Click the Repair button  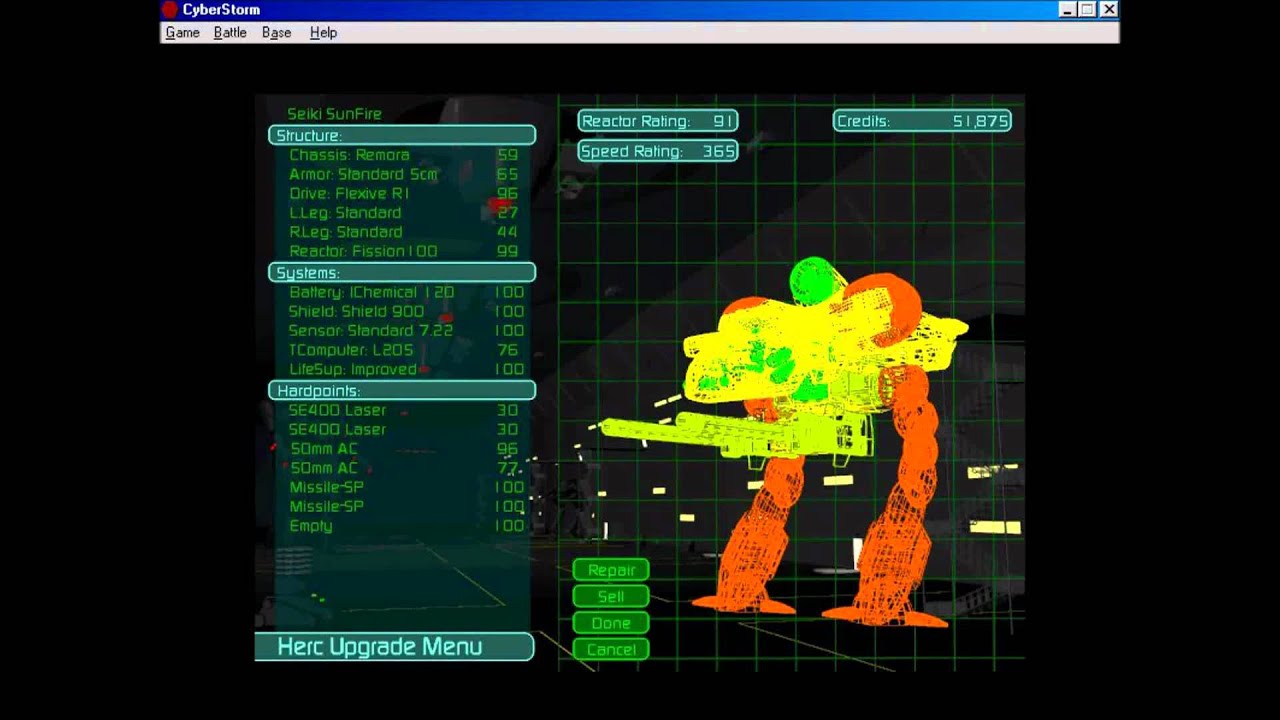(x=611, y=570)
